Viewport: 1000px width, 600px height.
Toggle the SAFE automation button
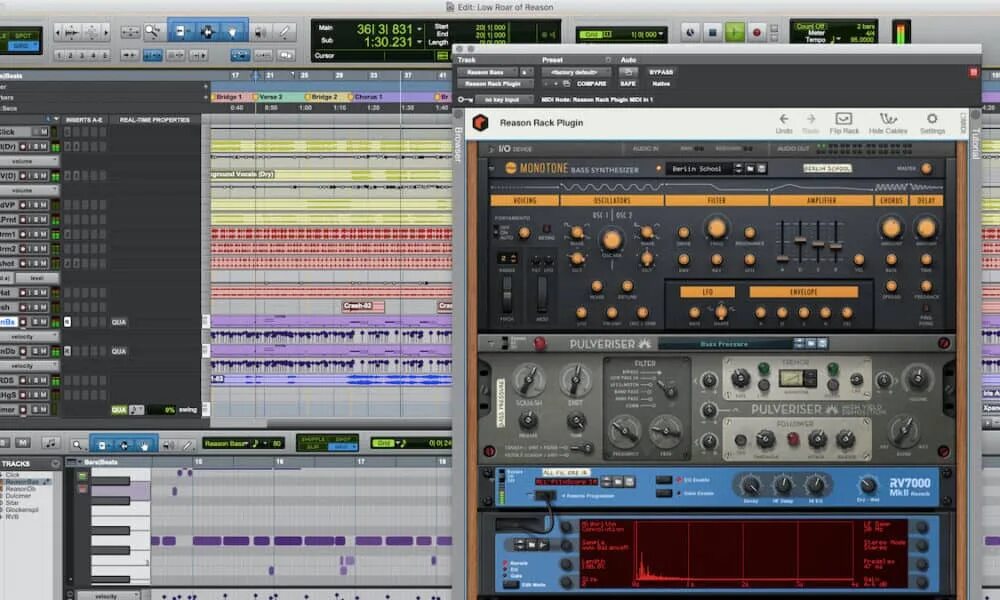coord(628,84)
